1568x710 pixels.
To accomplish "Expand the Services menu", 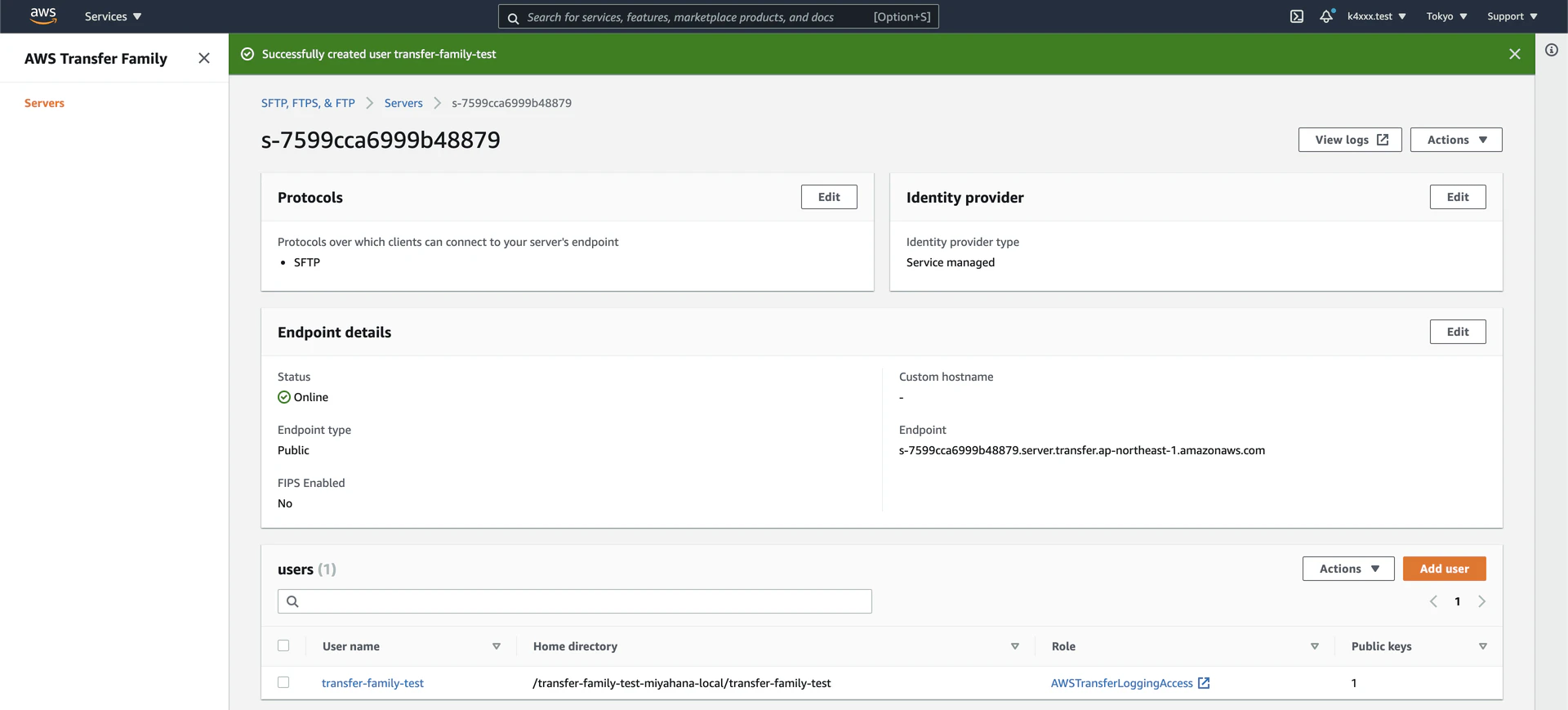I will pos(114,16).
